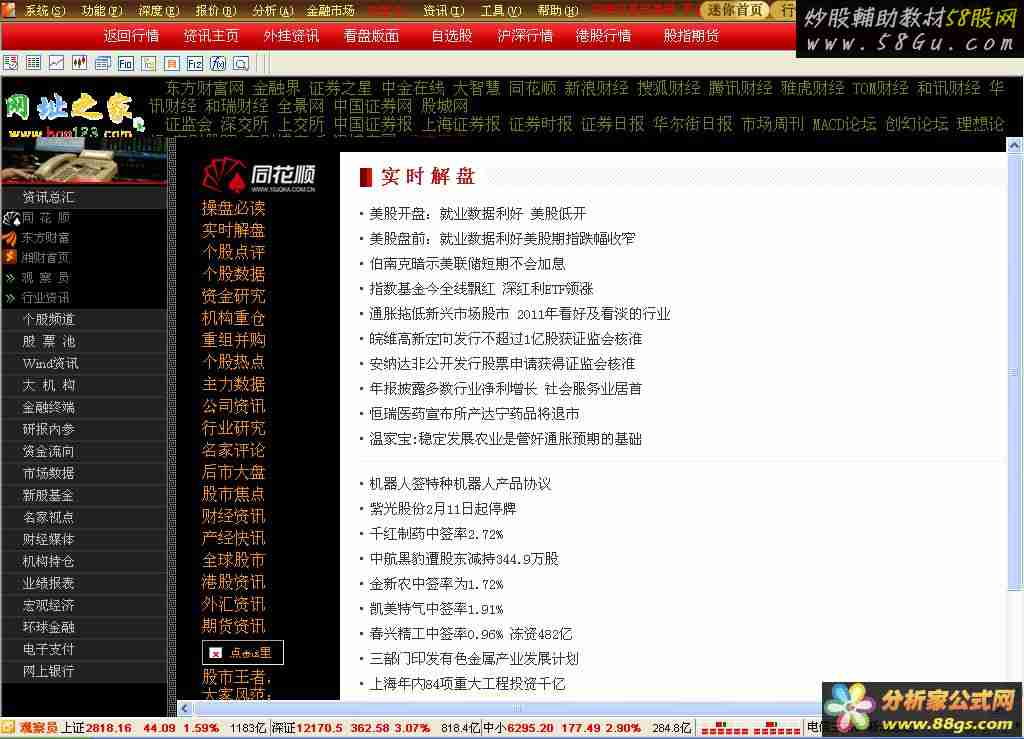Open the 帮助(H) menu
Viewport: 1024px width, 739px height.
(x=558, y=10)
